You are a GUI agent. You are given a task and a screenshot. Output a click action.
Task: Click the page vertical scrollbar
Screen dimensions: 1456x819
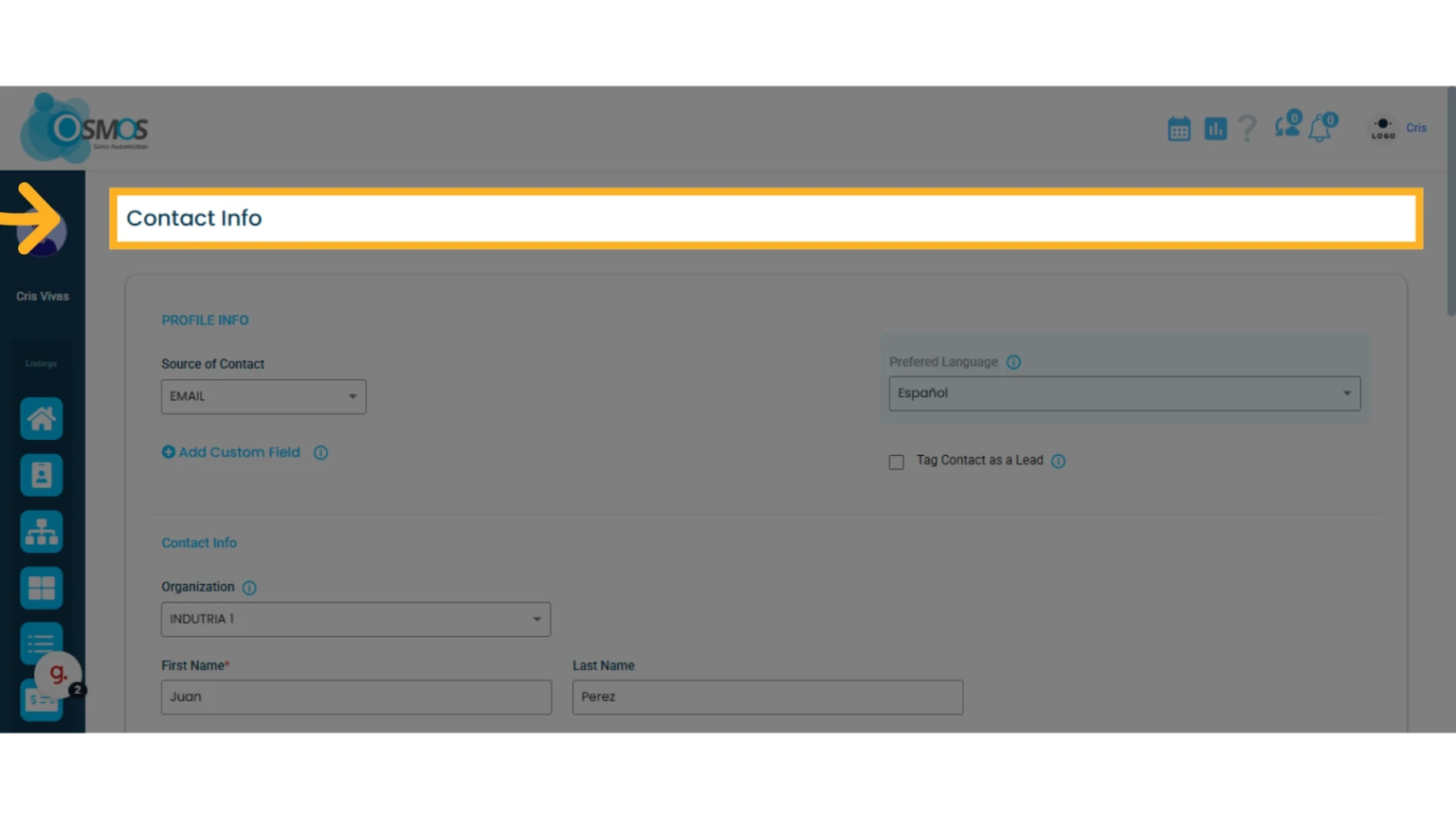coord(1451,202)
